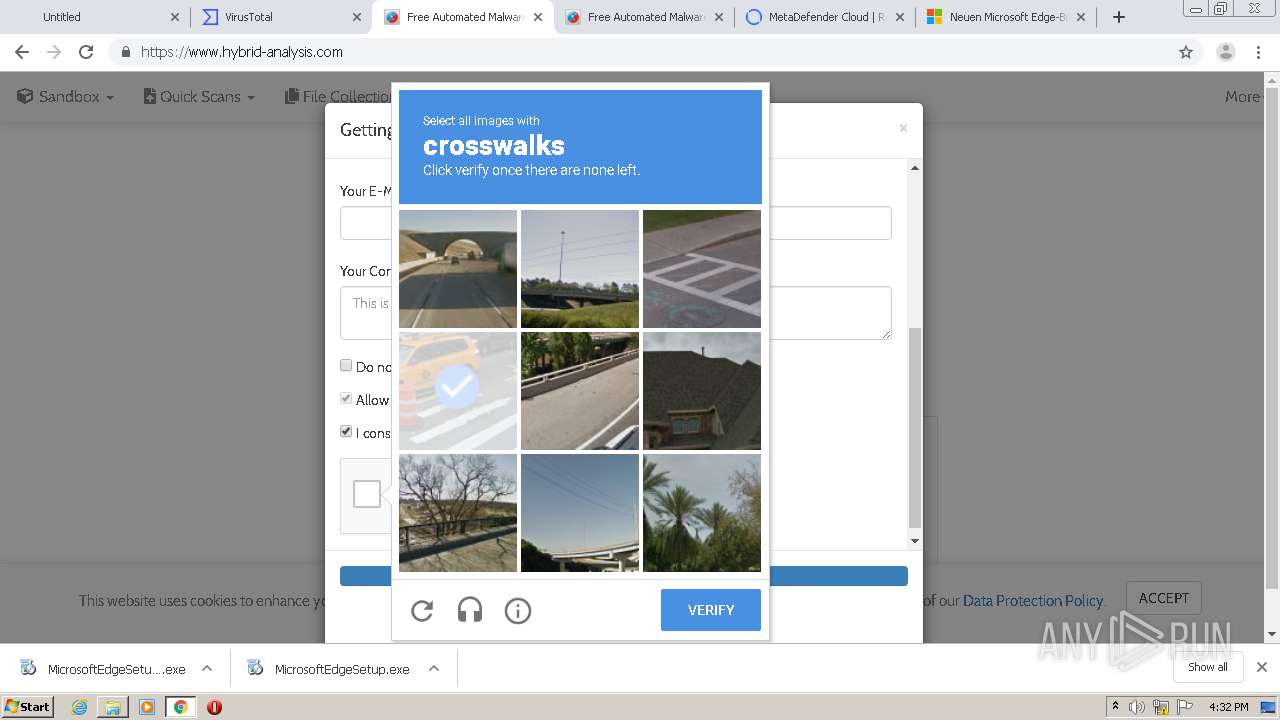The height and width of the screenshot is (720, 1280).
Task: Select the palm trees image tile
Action: pyautogui.click(x=702, y=513)
